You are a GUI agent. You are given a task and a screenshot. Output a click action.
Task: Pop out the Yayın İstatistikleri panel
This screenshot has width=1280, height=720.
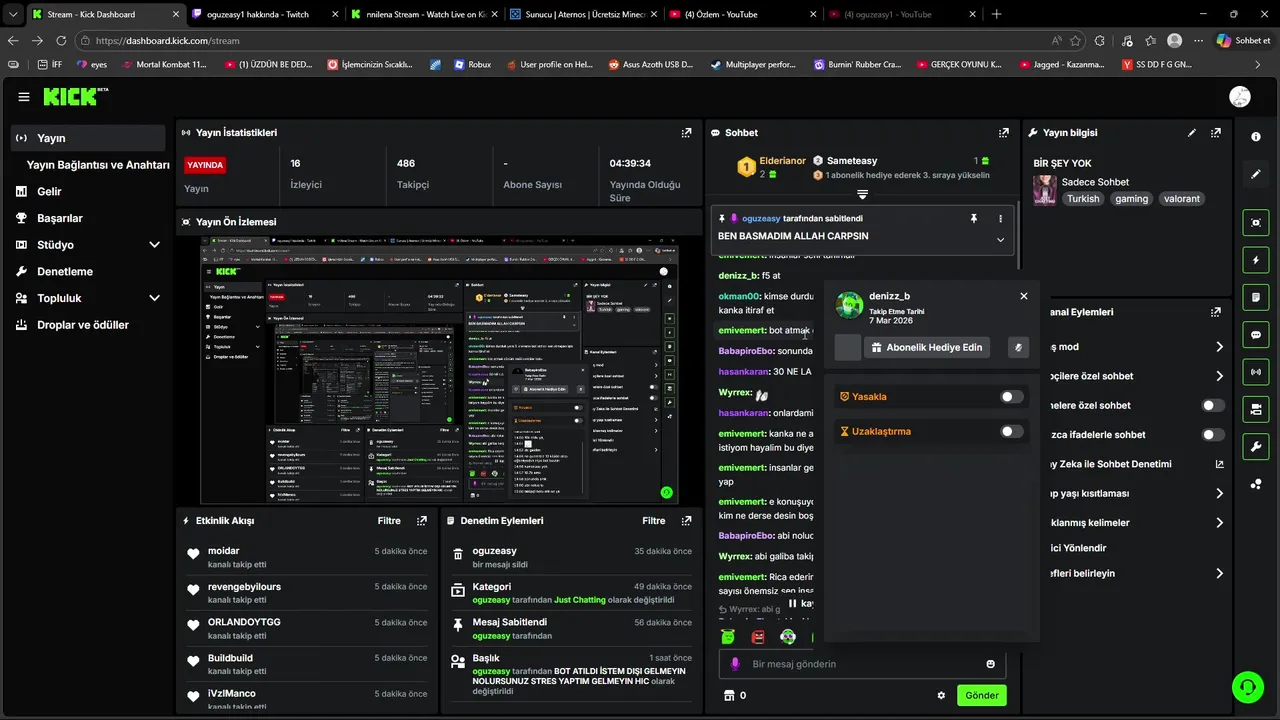tap(686, 132)
